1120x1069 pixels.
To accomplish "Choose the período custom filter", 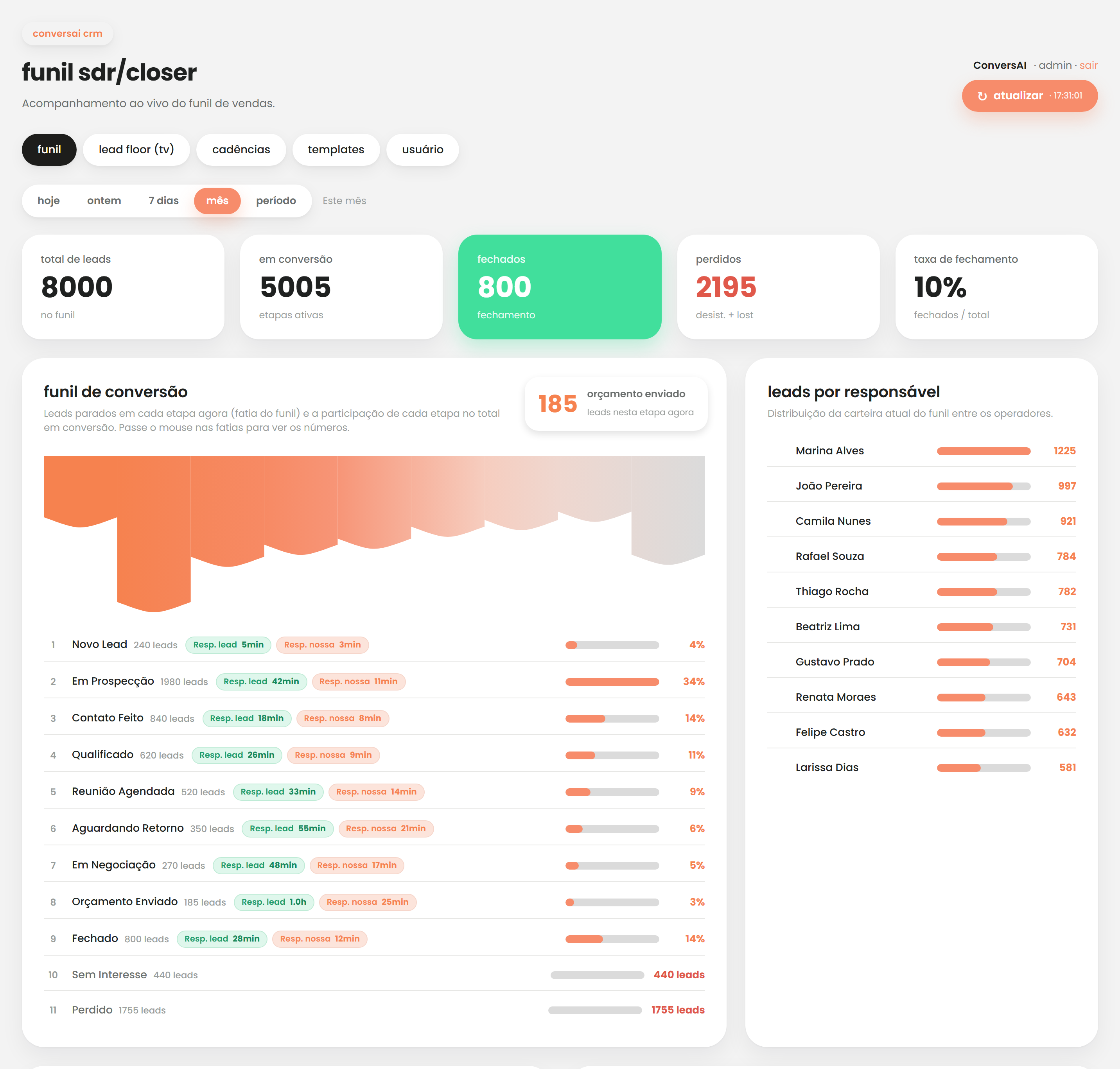I will tap(276, 201).
